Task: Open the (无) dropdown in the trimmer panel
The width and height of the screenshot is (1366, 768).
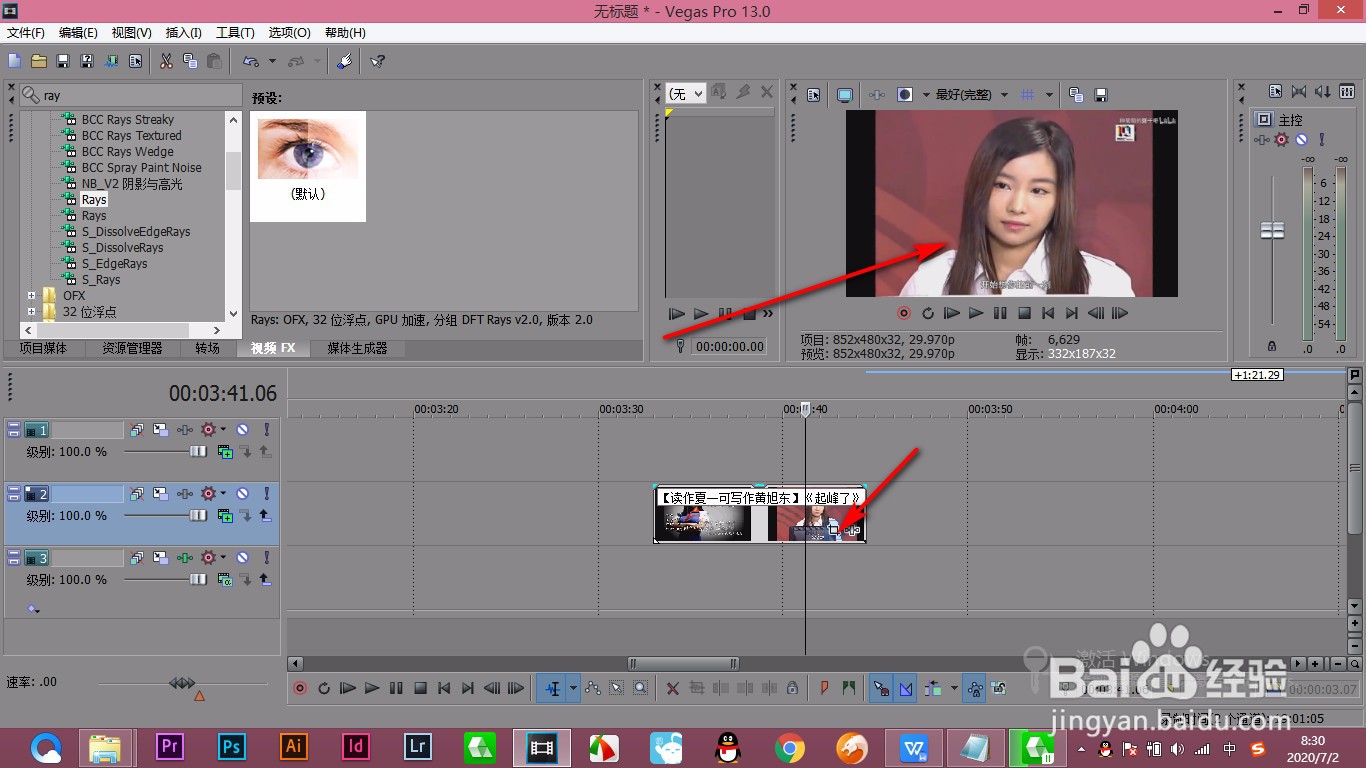Action: 686,93
